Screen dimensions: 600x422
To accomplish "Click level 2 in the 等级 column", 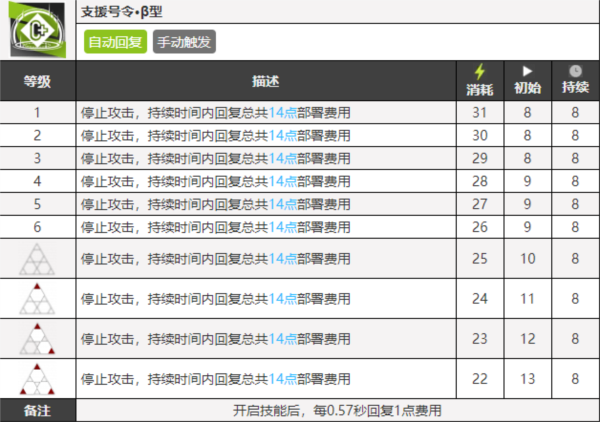I will click(x=37, y=135).
